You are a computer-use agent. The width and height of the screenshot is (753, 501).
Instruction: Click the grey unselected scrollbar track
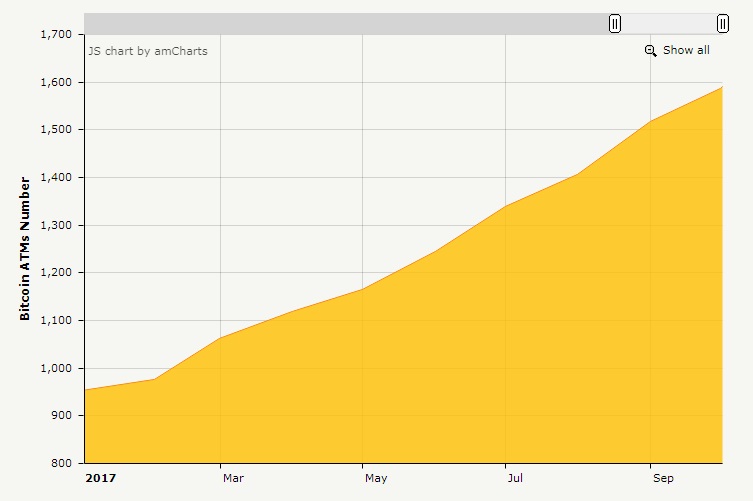(346, 24)
